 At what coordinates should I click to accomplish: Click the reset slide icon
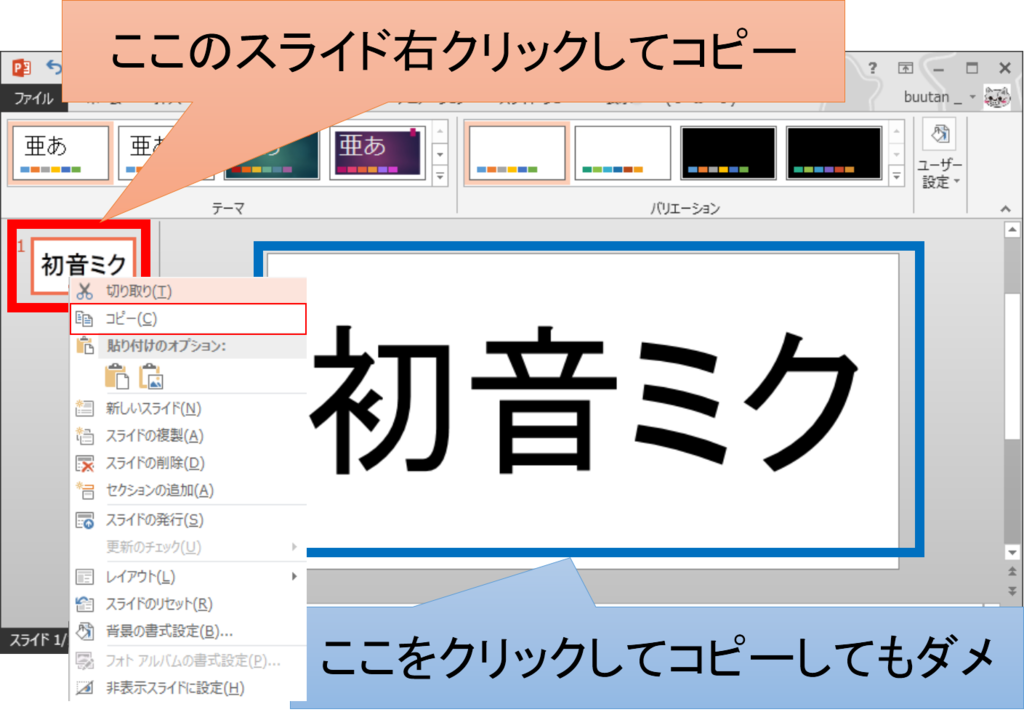click(84, 604)
